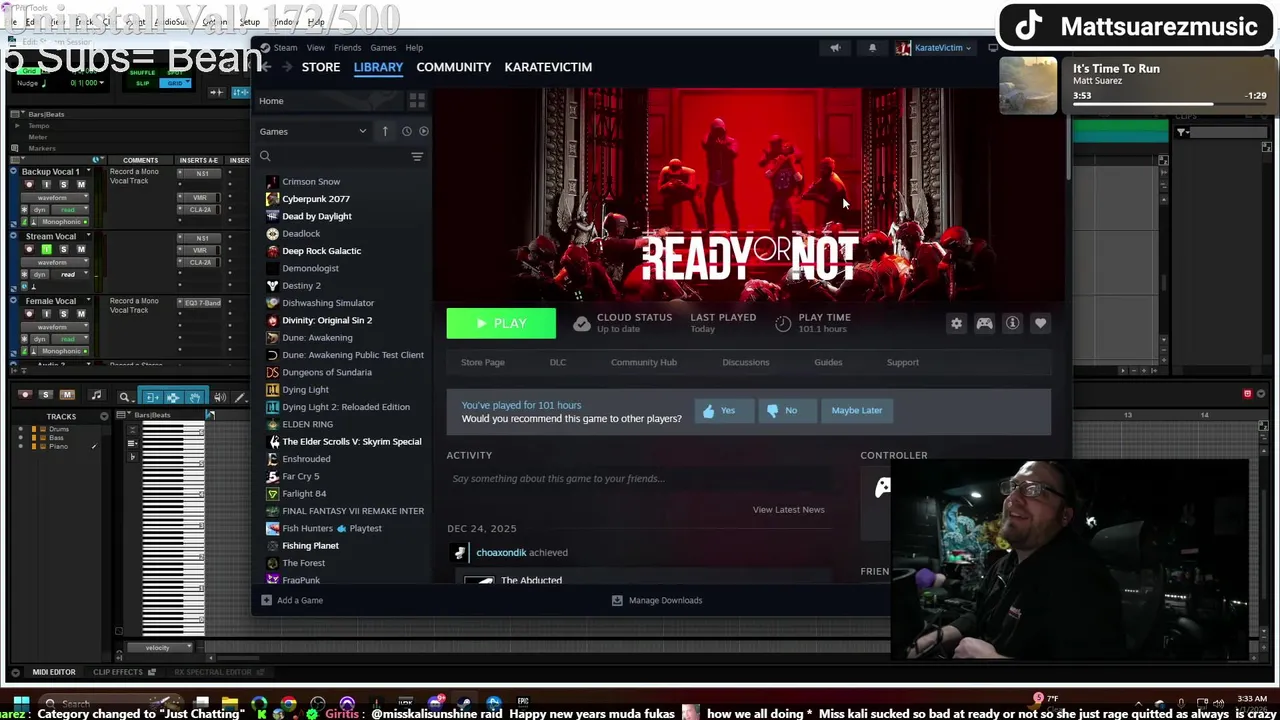Viewport: 1280px width, 720px height.
Task: Open MIDI editor notation view icon
Action: pyautogui.click(x=96, y=396)
